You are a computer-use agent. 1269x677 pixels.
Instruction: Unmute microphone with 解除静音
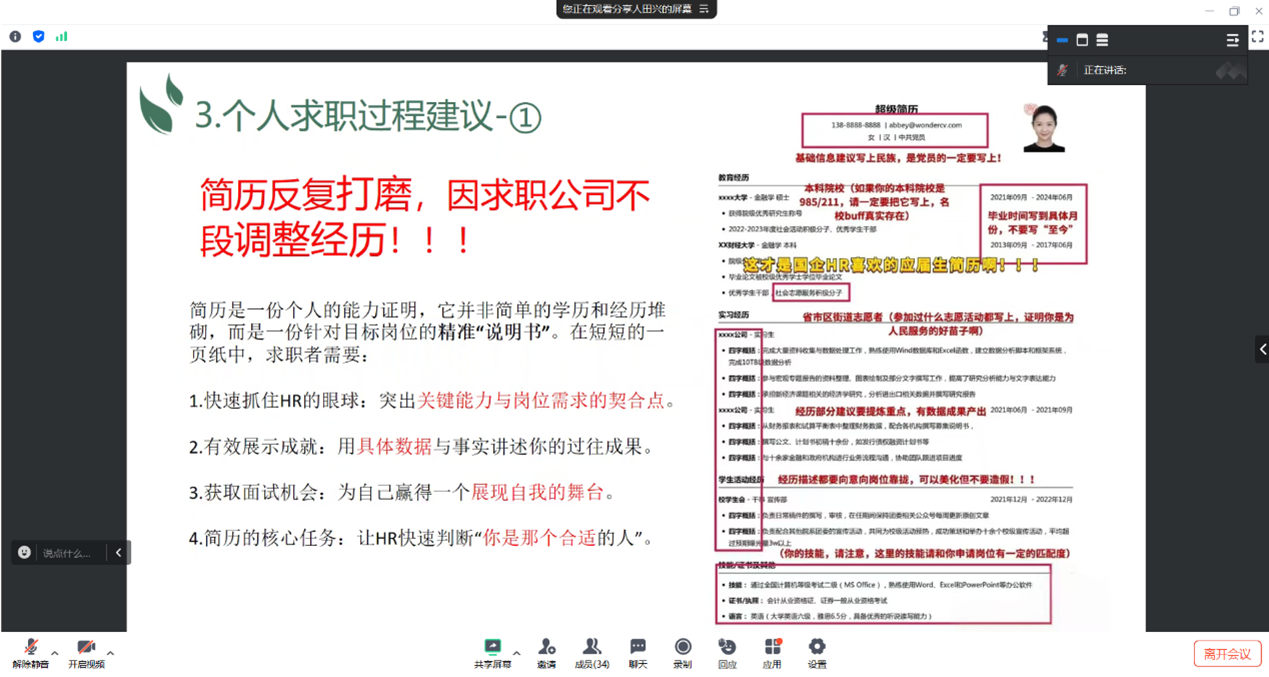click(30, 654)
